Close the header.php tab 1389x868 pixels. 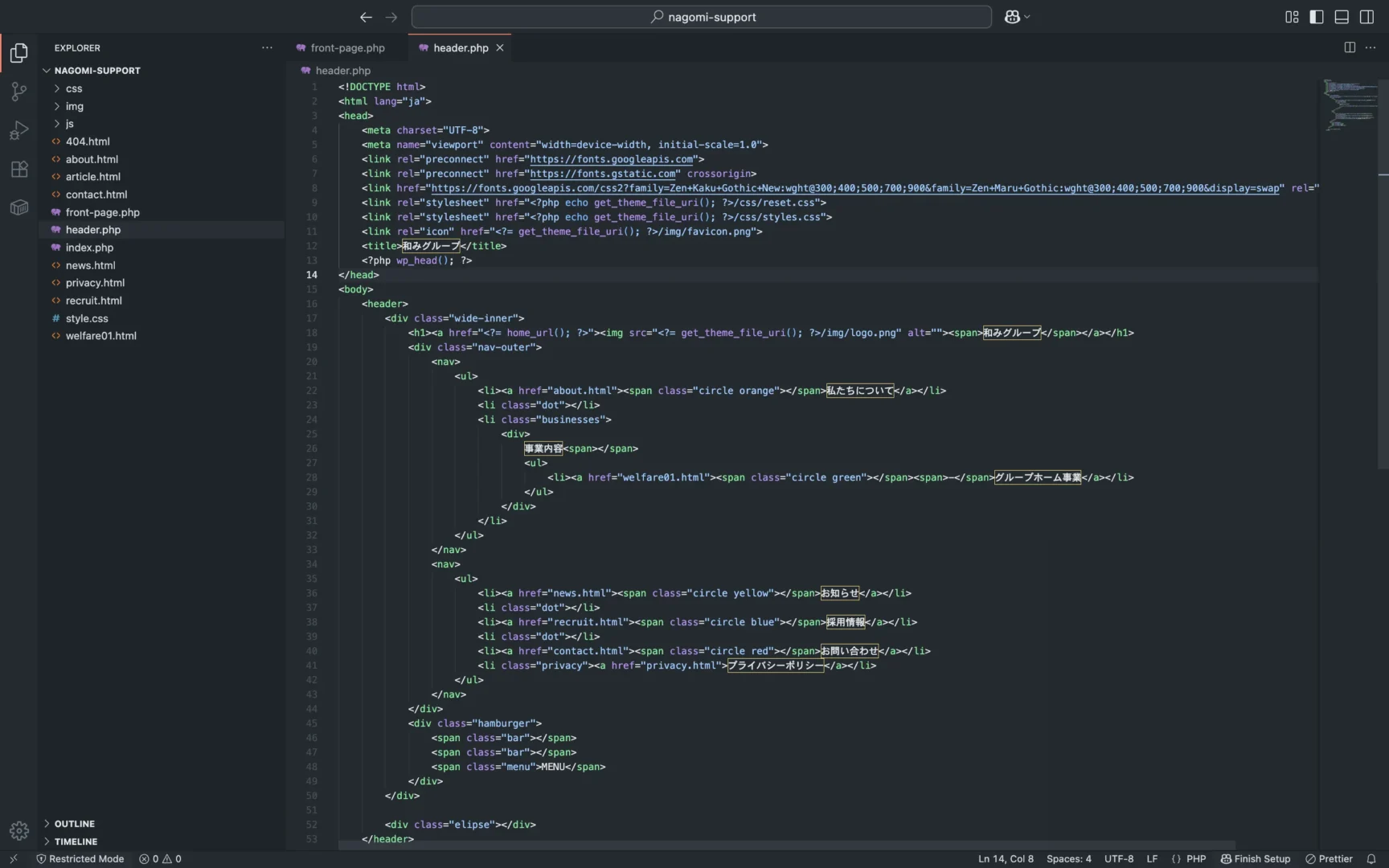pyautogui.click(x=500, y=48)
